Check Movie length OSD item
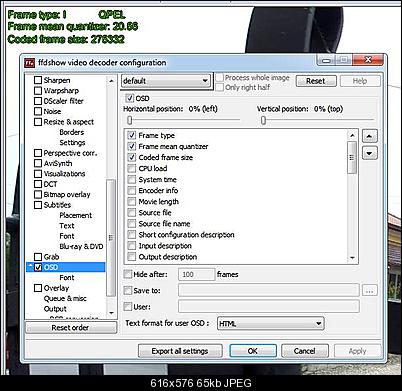The height and width of the screenshot is (391, 402). click(132, 201)
